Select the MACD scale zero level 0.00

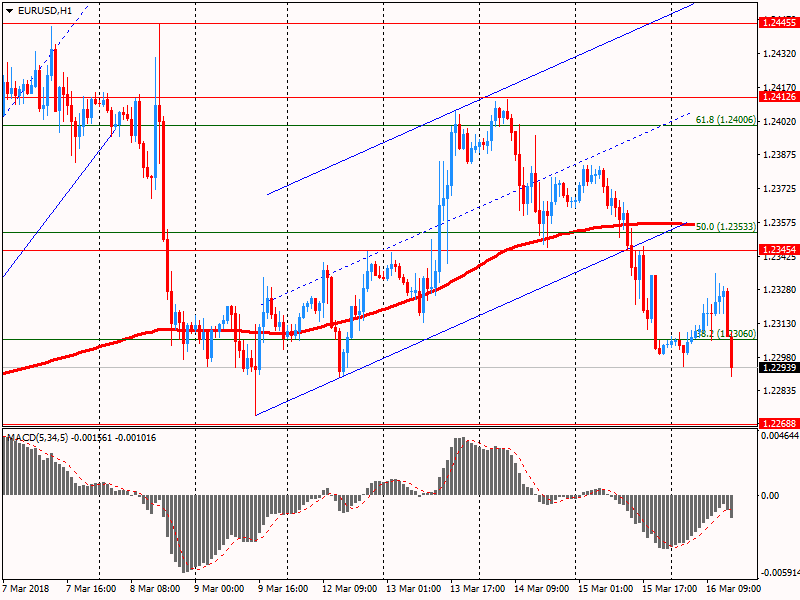click(770, 495)
